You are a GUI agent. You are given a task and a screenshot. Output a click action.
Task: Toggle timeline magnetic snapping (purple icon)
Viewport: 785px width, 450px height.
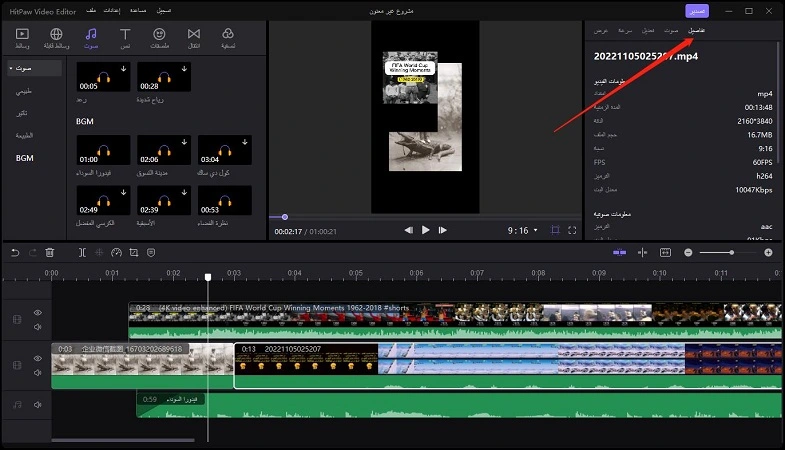tap(619, 253)
